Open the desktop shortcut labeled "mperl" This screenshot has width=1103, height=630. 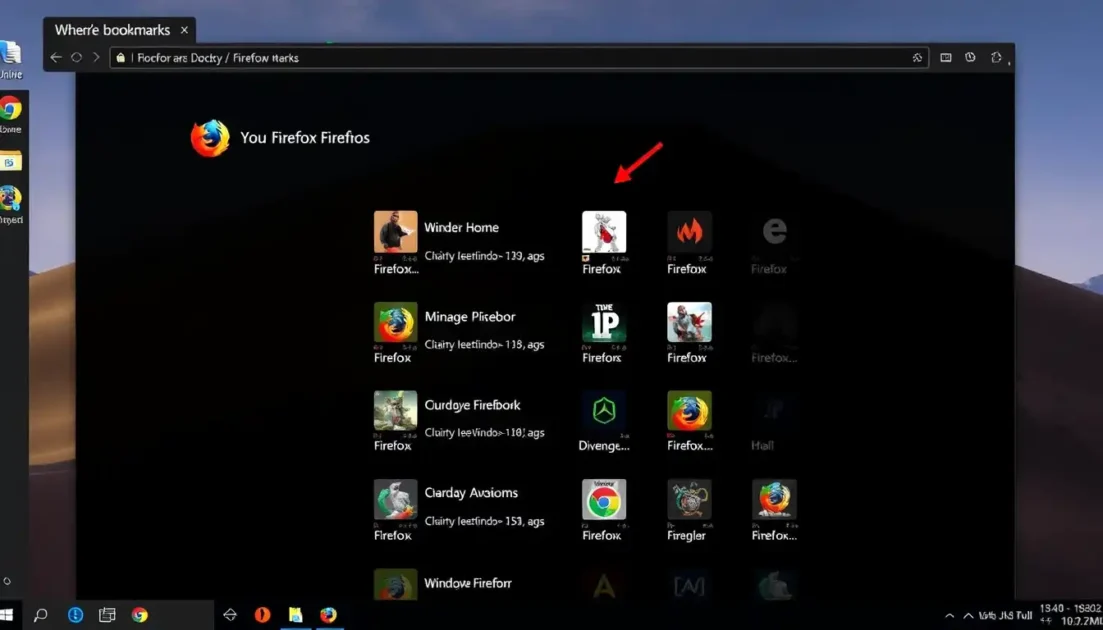coord(11,199)
